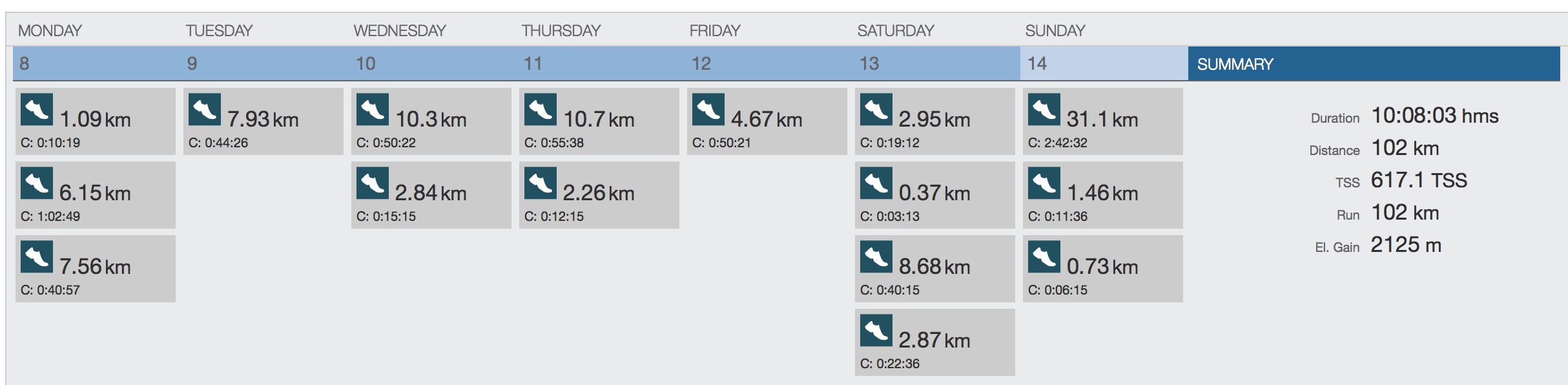Click the shoe icon of 10.7 km run

coord(541,110)
